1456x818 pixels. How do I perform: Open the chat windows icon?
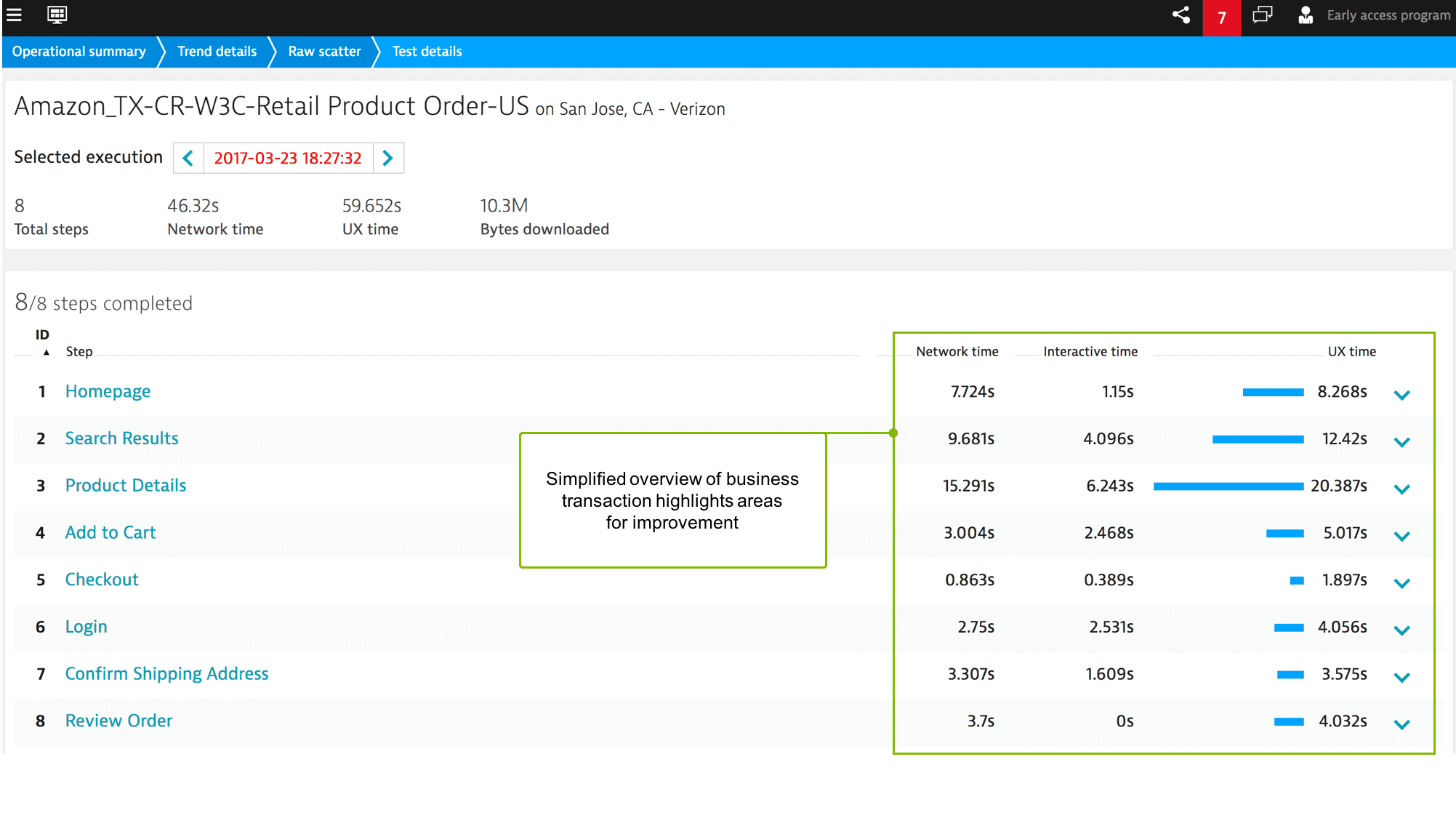[x=1263, y=15]
